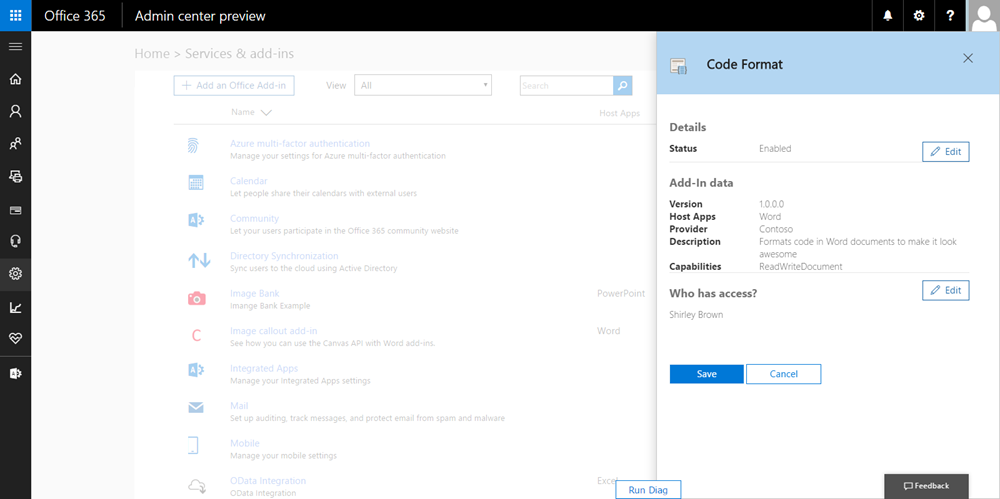
Task: Click PowerPoint host app for Image Bank
Action: (x=621, y=294)
